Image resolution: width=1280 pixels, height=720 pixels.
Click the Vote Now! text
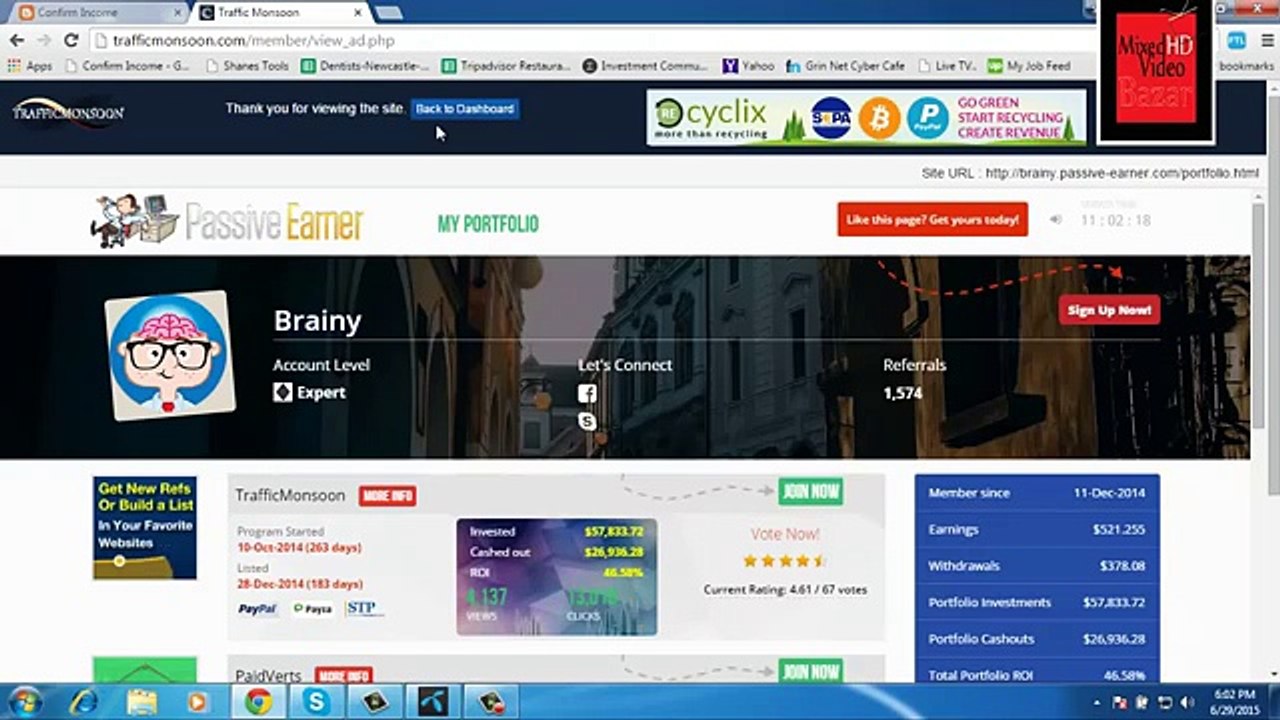[x=785, y=534]
